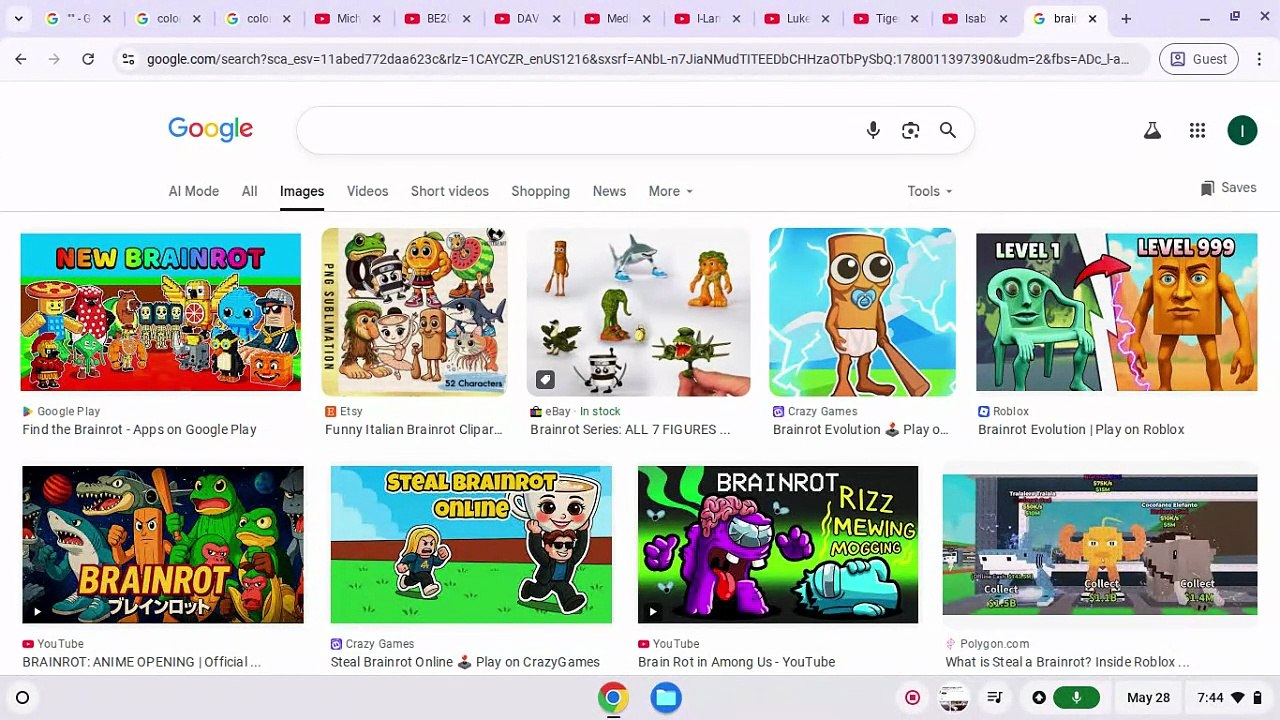
Task: Open 'What is Steal a Brainrot?' Polygon link
Action: [1067, 662]
